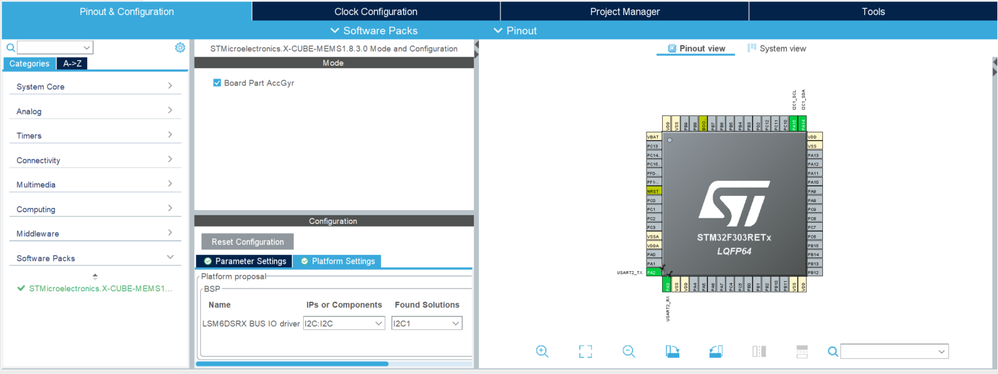Toggle the Board Part AccGyr checkbox
998x374 pixels.
217,83
